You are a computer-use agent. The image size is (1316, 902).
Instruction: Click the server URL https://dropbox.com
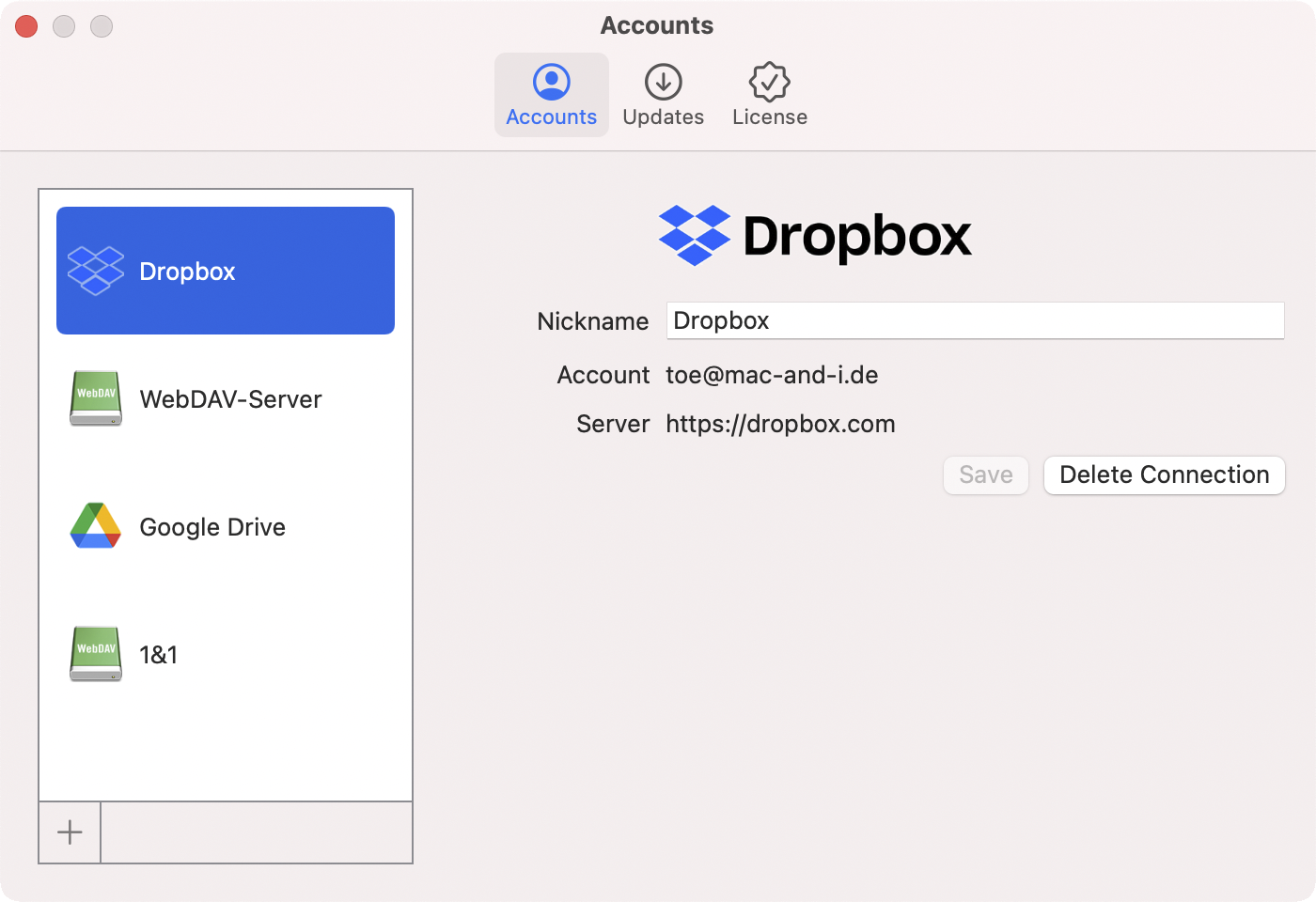click(780, 424)
